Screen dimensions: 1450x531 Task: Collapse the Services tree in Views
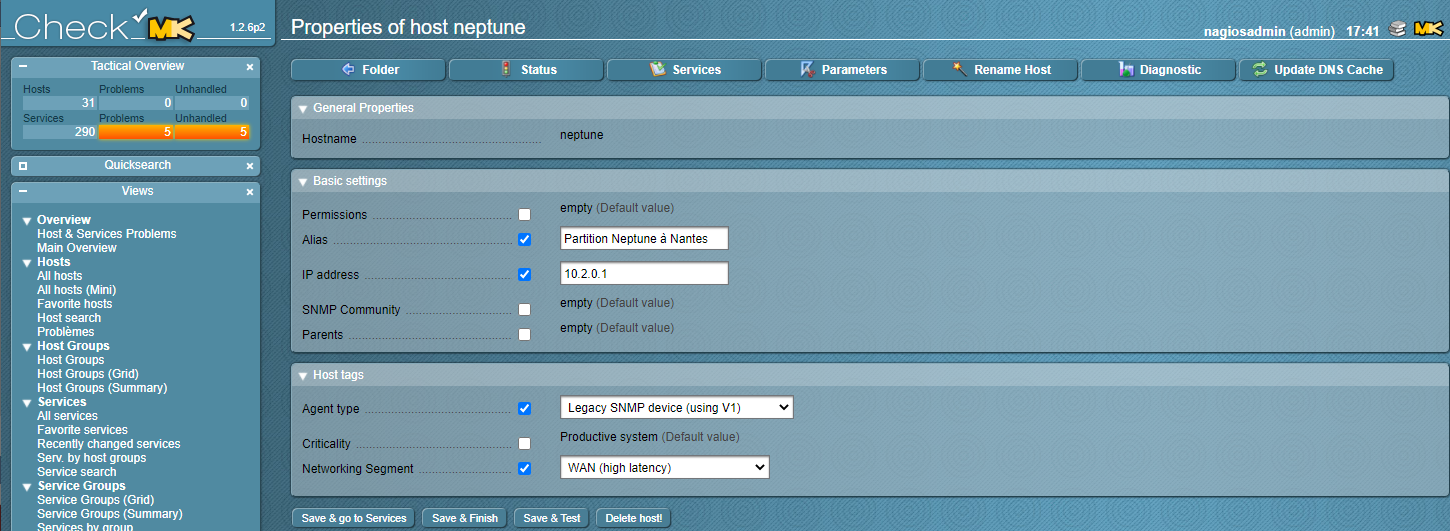pos(27,403)
